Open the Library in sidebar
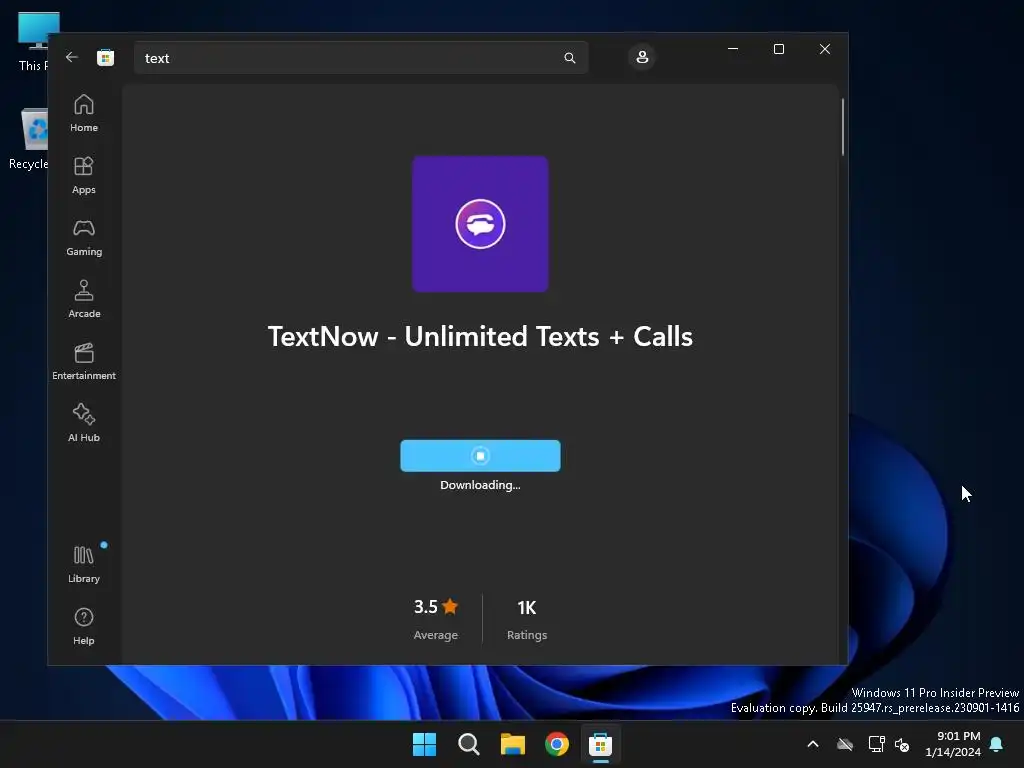Screen dimensions: 1024x768 point(84,565)
